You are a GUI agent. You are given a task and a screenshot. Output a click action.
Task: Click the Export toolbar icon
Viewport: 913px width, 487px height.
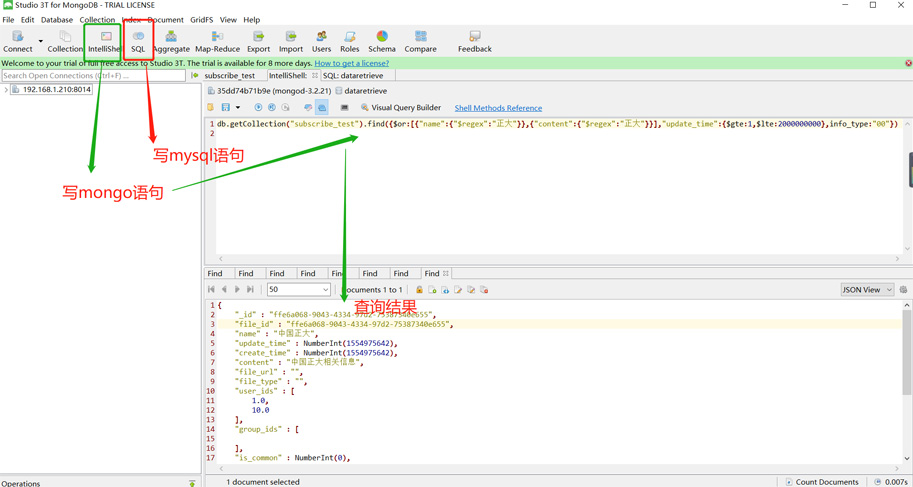tap(258, 41)
